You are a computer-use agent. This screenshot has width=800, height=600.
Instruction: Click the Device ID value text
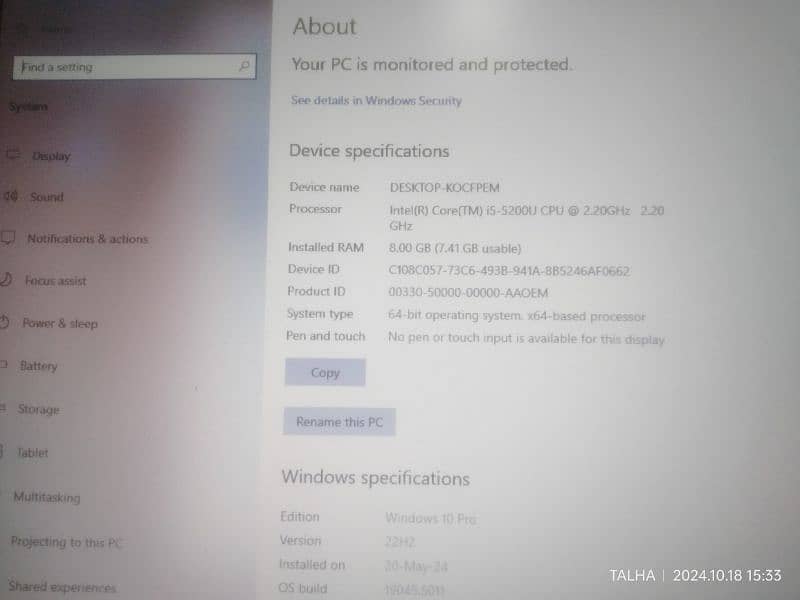(509, 270)
